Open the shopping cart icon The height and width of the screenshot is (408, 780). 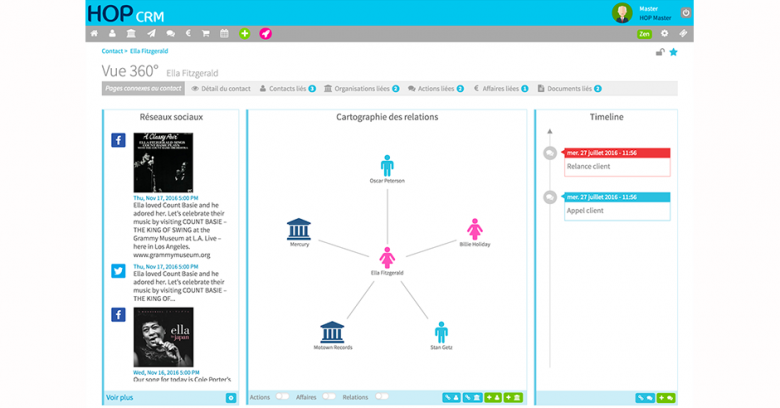point(206,33)
